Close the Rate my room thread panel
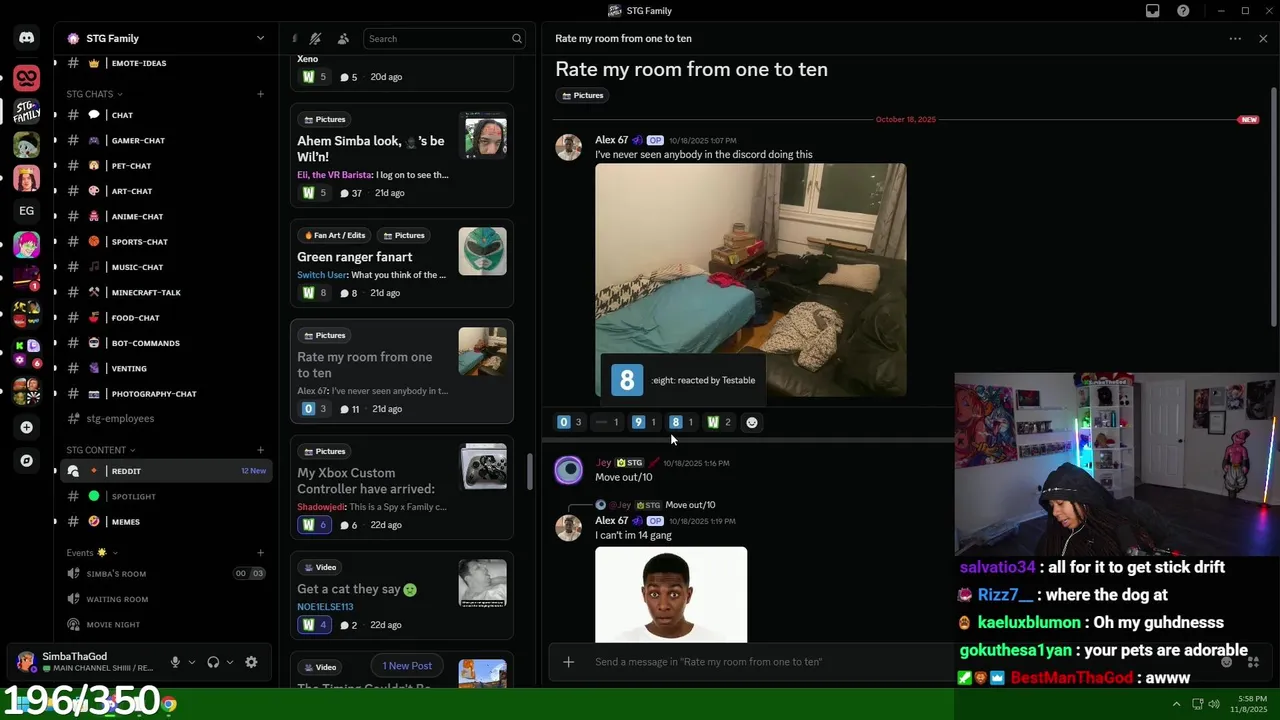 pos(1263,39)
